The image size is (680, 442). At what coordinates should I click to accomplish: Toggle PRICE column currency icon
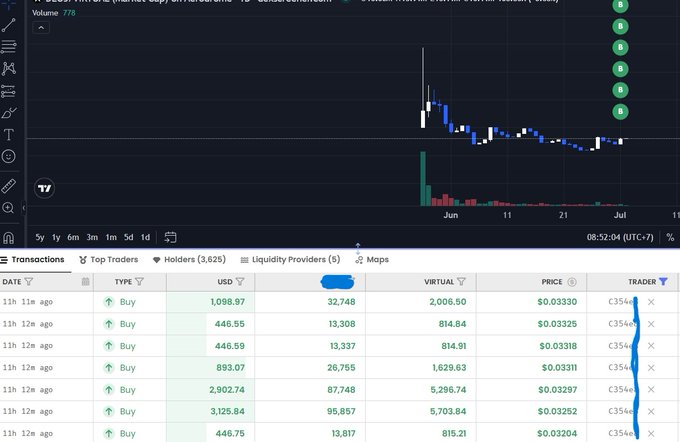(572, 282)
